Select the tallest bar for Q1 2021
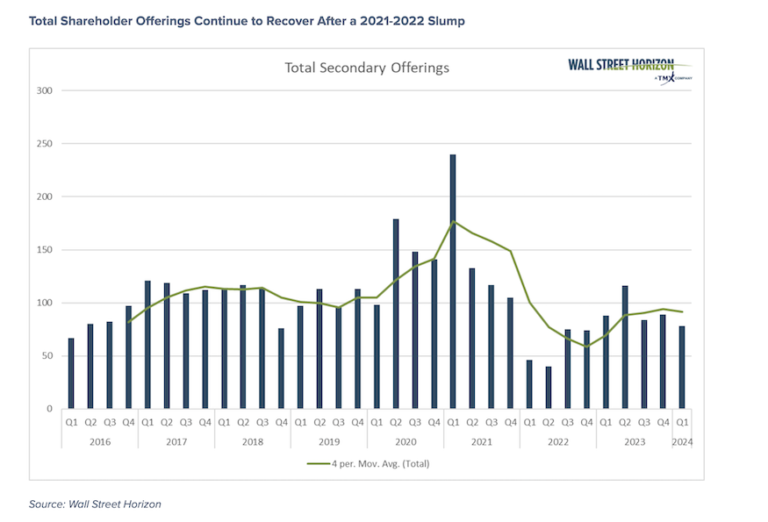This screenshot has width=768, height=522. (x=453, y=282)
